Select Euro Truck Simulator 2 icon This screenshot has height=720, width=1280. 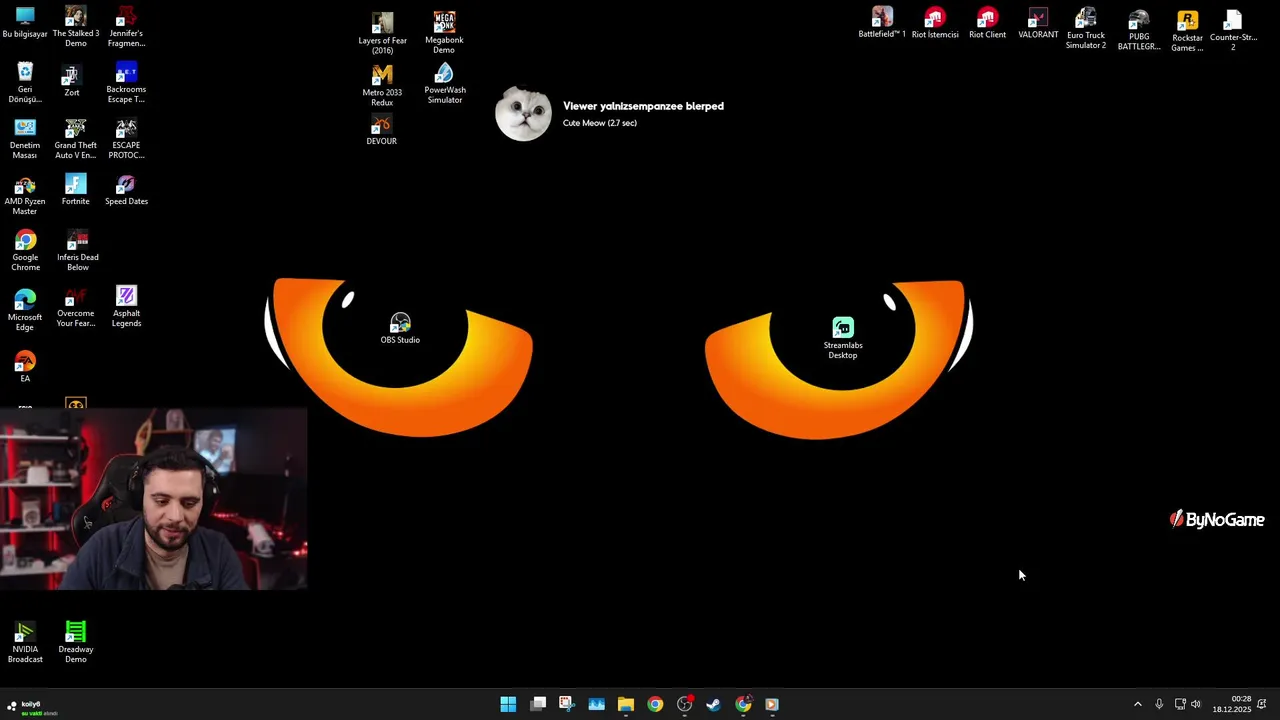pyautogui.click(x=1086, y=29)
